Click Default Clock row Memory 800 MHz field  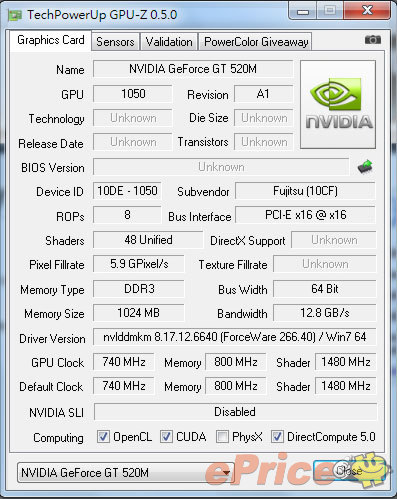(236, 386)
